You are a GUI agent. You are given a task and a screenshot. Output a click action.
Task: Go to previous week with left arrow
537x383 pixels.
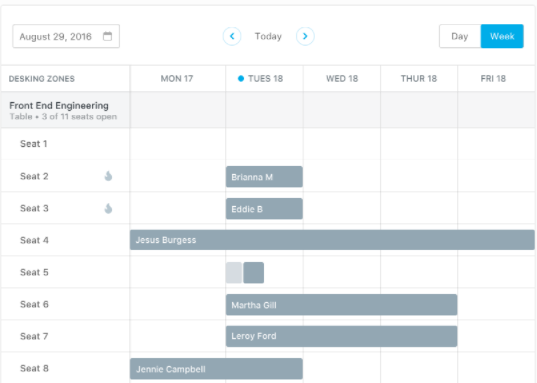pyautogui.click(x=232, y=36)
